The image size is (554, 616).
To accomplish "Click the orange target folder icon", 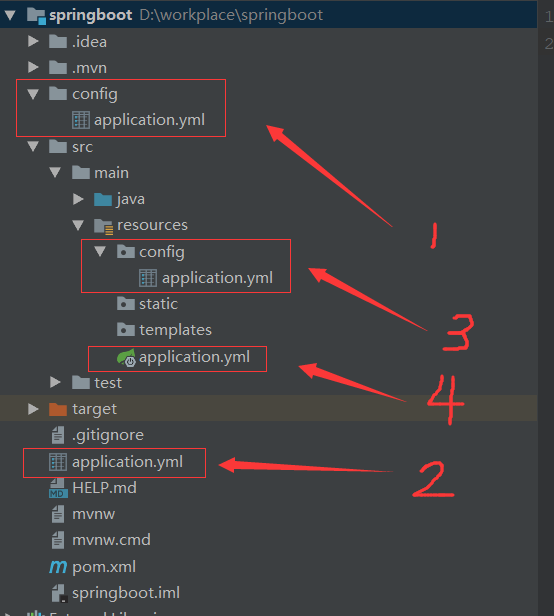I will tap(58, 409).
